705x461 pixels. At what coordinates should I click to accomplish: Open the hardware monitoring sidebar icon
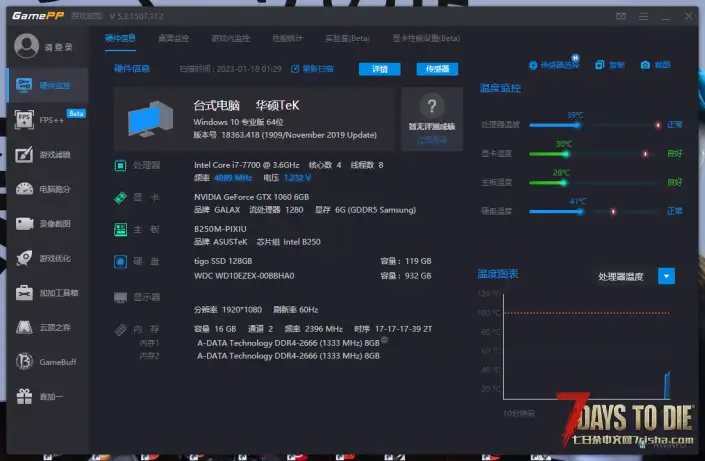[24, 85]
